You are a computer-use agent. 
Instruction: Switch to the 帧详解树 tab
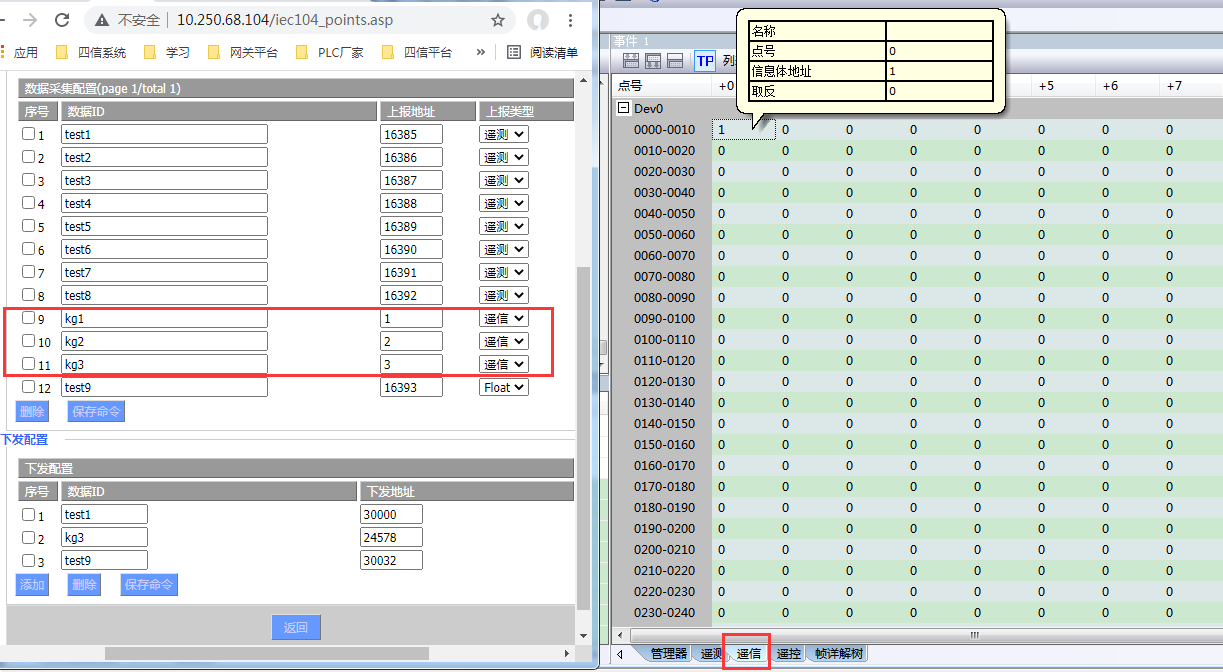pos(838,654)
